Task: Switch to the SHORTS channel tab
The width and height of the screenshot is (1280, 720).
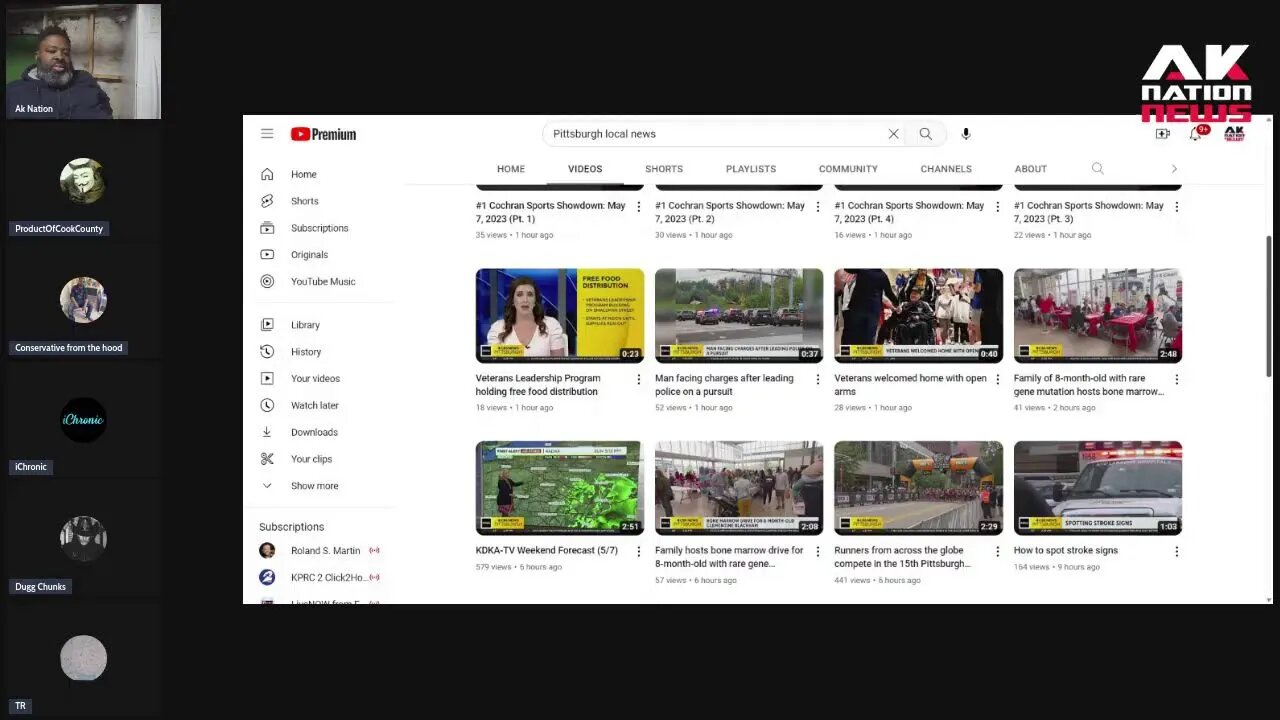Action: click(664, 169)
